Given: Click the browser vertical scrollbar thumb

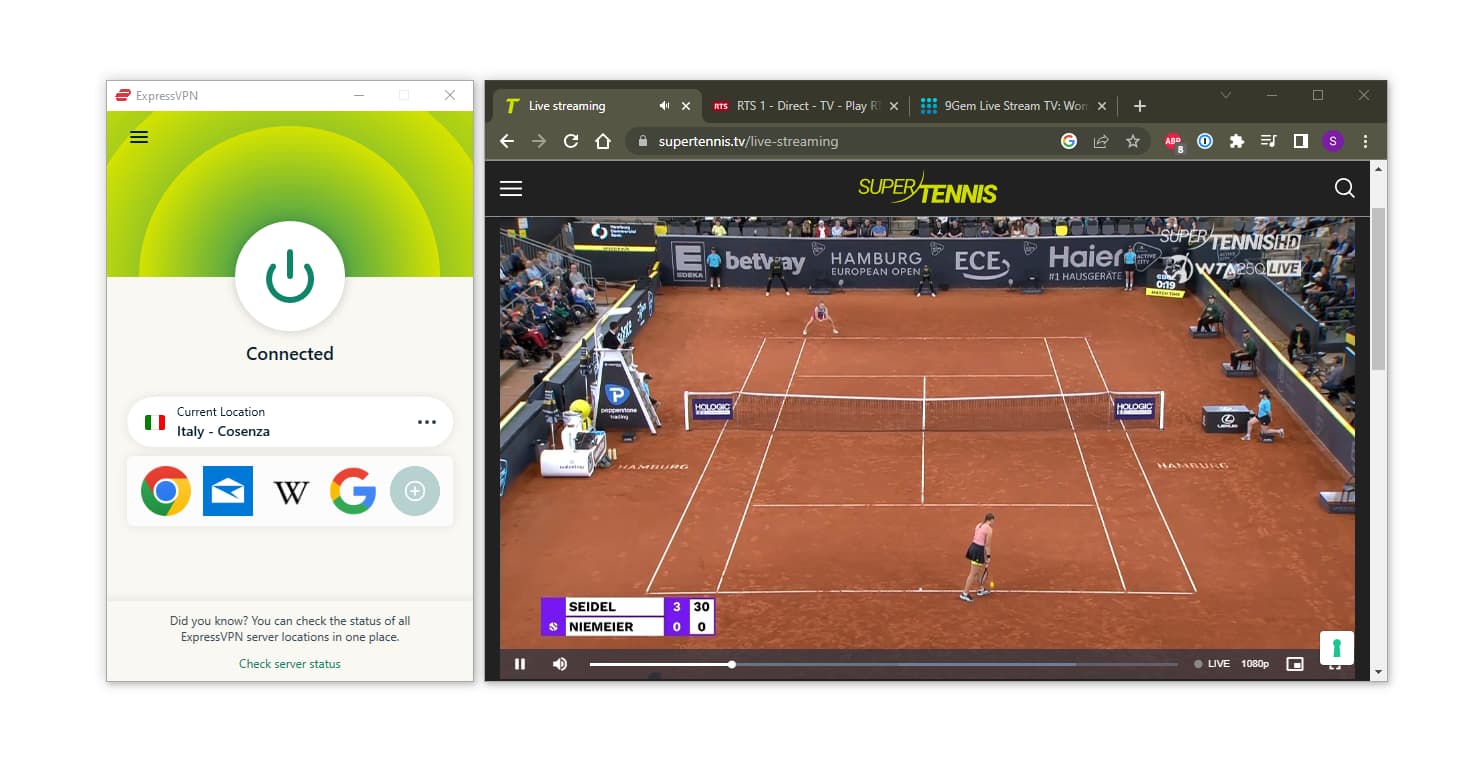Looking at the screenshot, I should click(1379, 289).
